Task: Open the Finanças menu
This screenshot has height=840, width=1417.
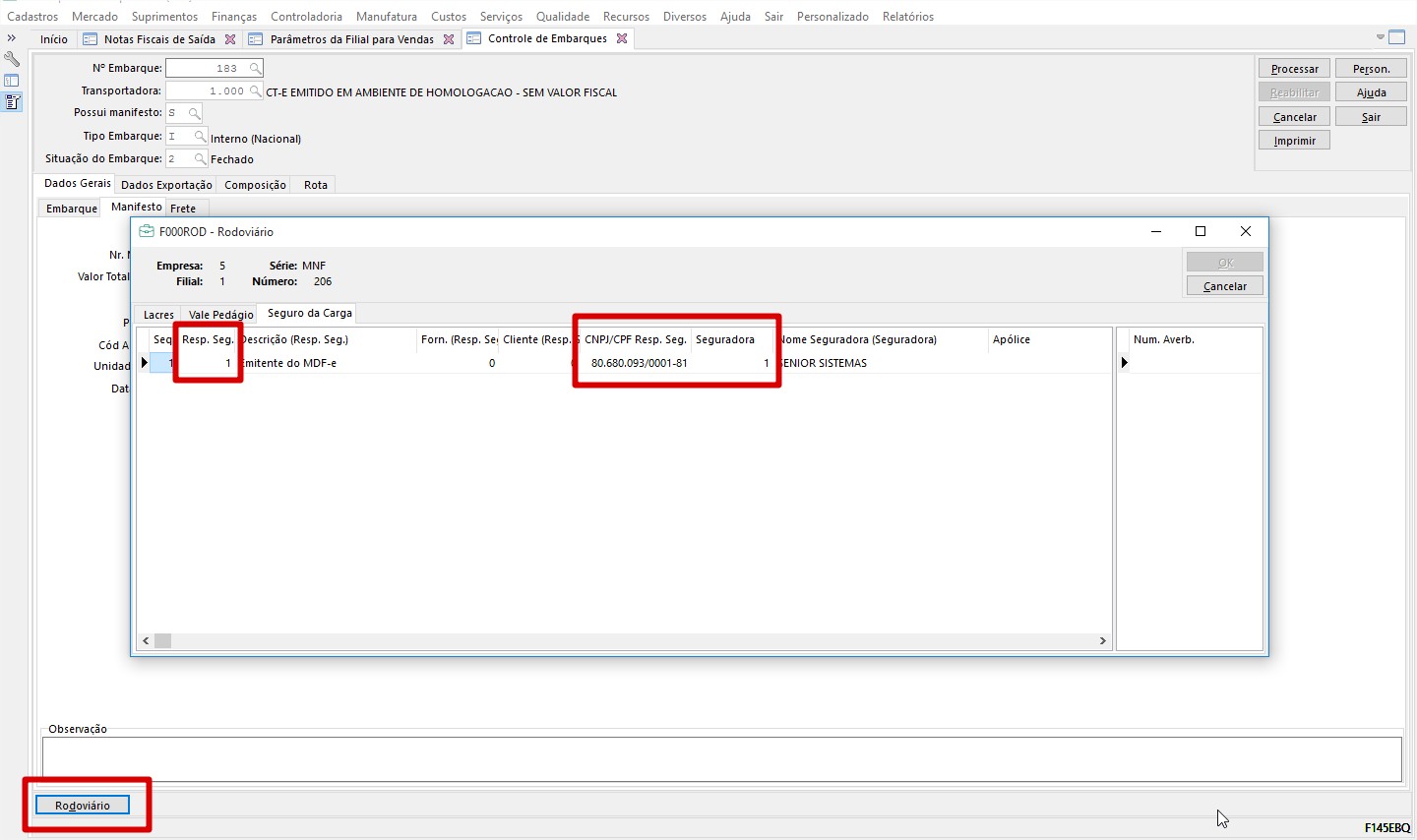Action: tap(234, 17)
